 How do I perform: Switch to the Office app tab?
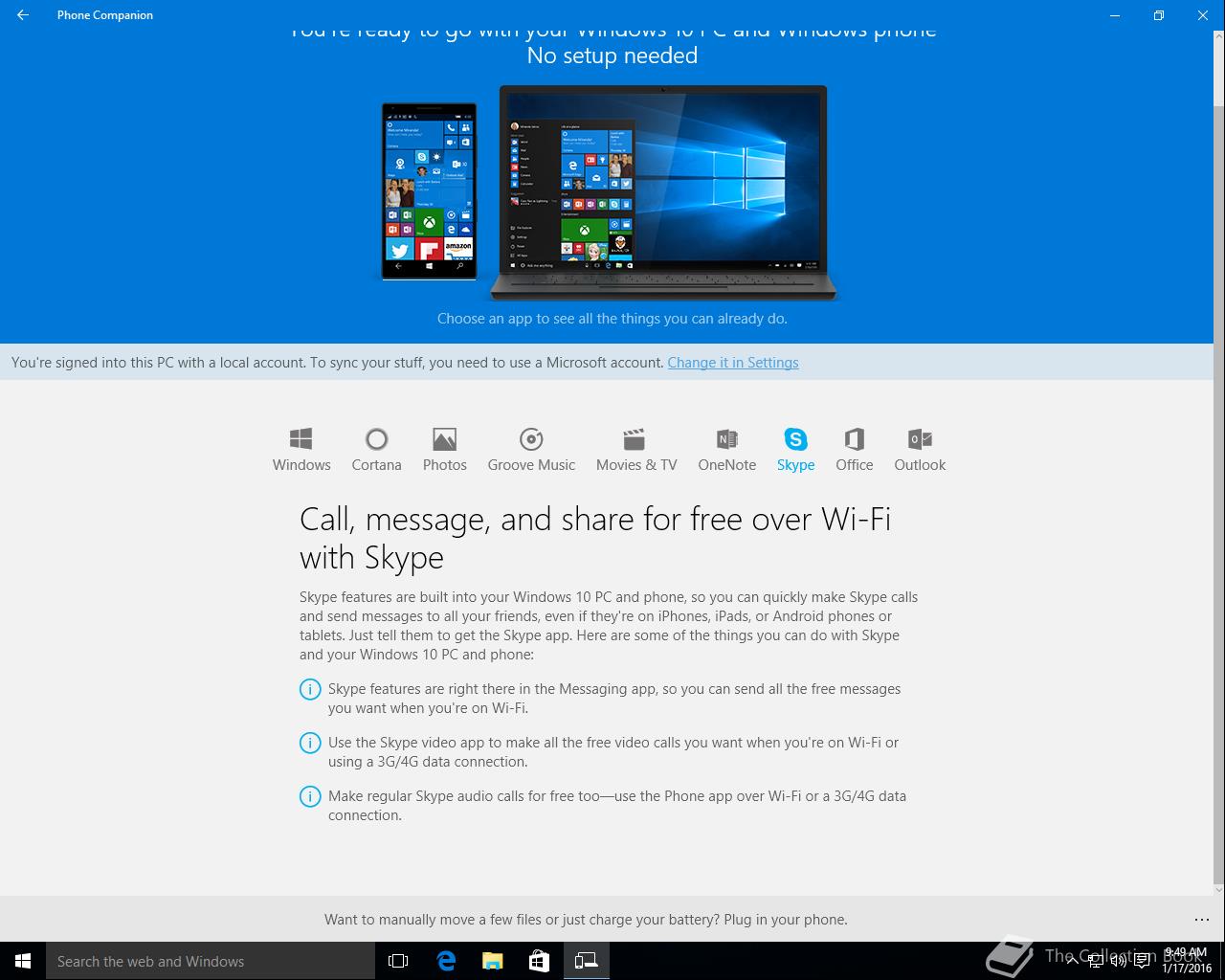pos(855,450)
